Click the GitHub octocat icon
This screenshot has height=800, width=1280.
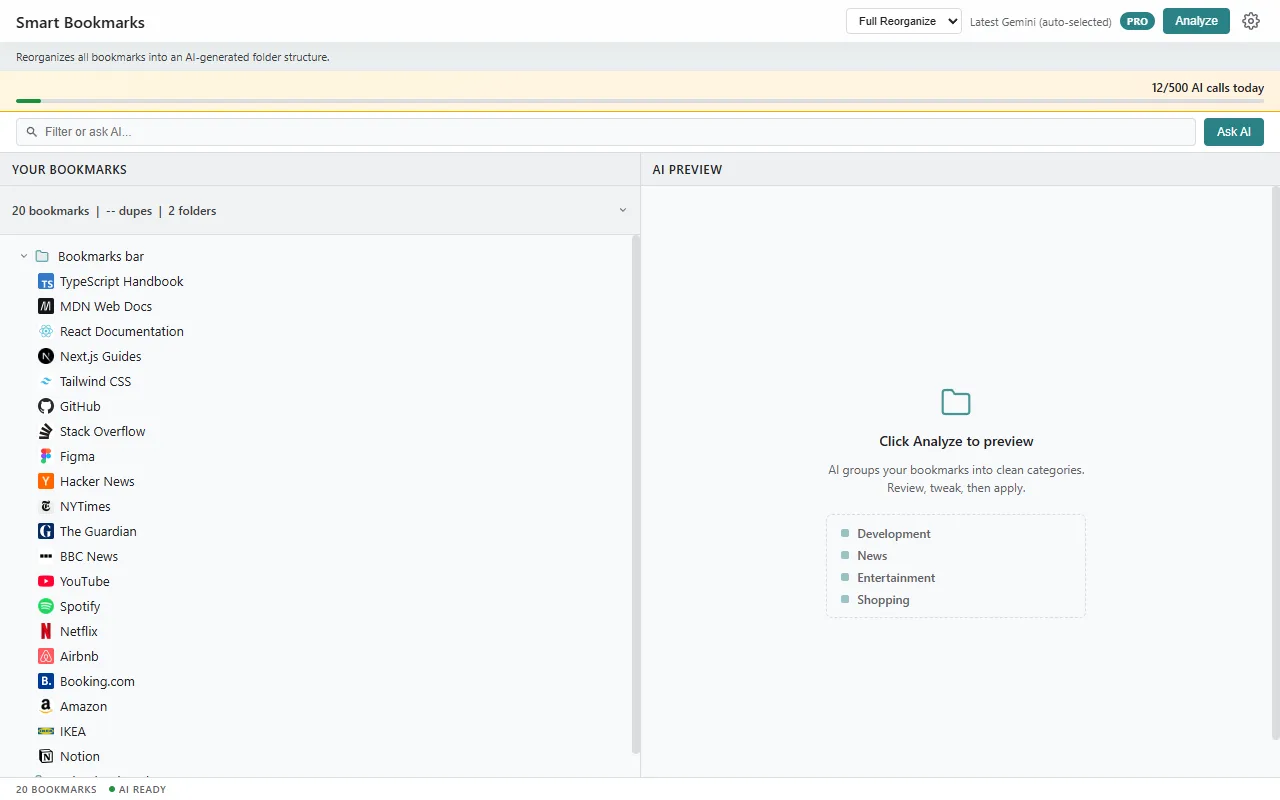[x=45, y=407]
